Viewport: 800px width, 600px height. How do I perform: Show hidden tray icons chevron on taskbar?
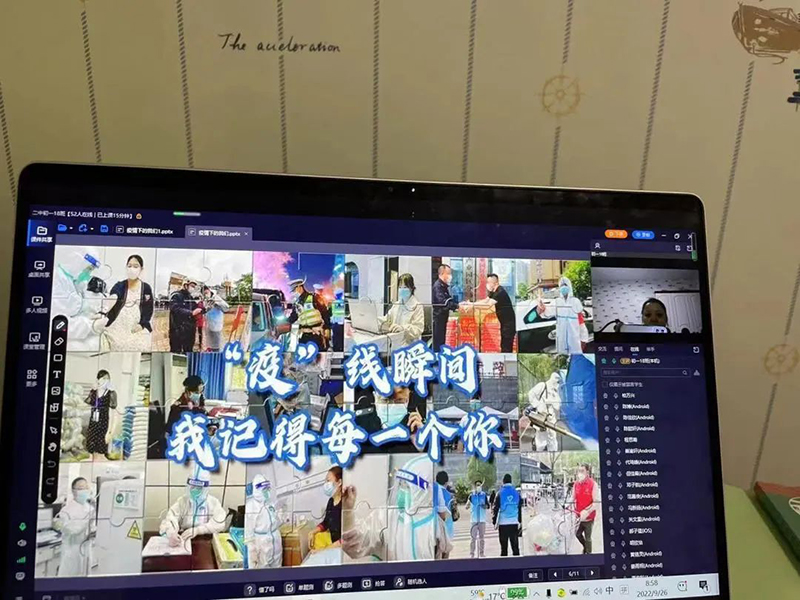(x=536, y=594)
